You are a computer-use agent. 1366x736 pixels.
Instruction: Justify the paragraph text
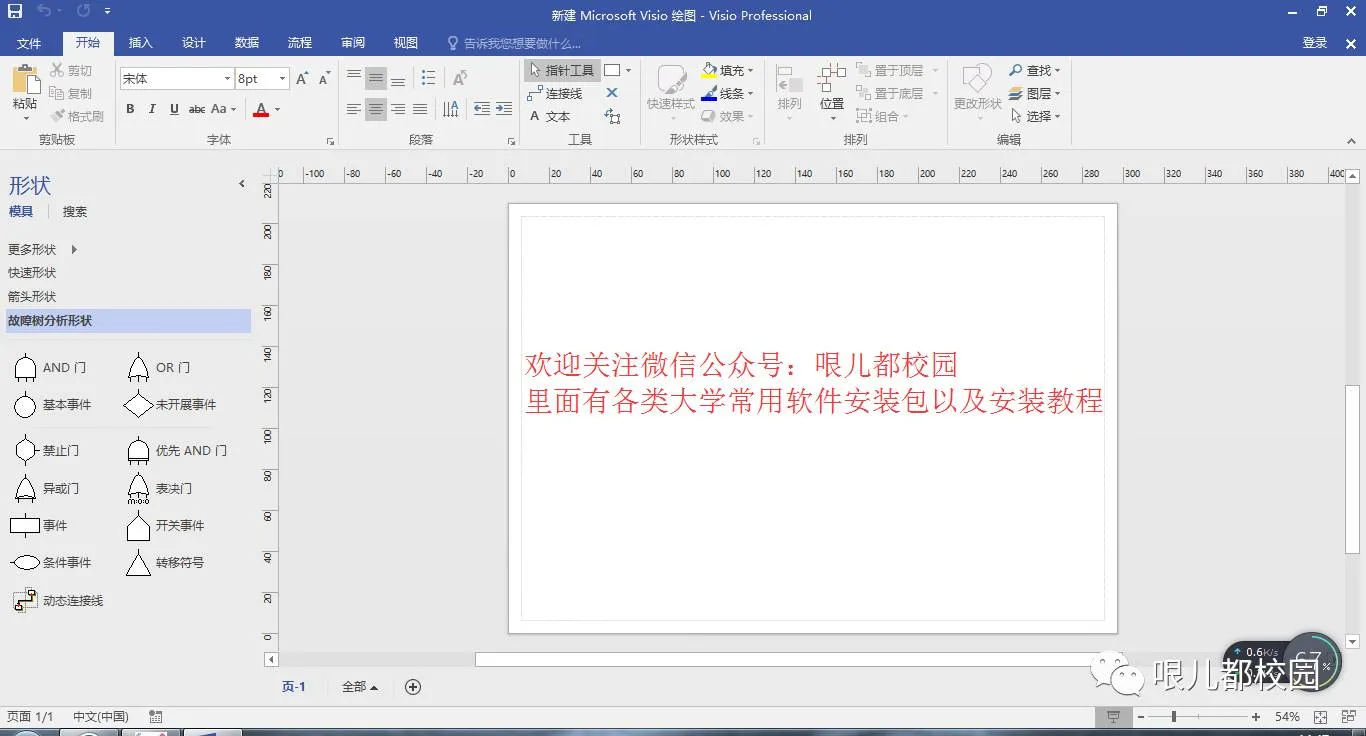coord(420,109)
